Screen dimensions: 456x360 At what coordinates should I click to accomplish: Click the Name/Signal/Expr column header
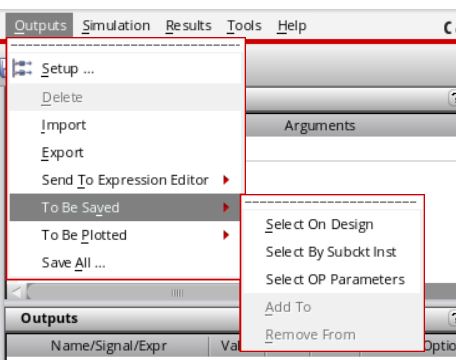click(109, 346)
